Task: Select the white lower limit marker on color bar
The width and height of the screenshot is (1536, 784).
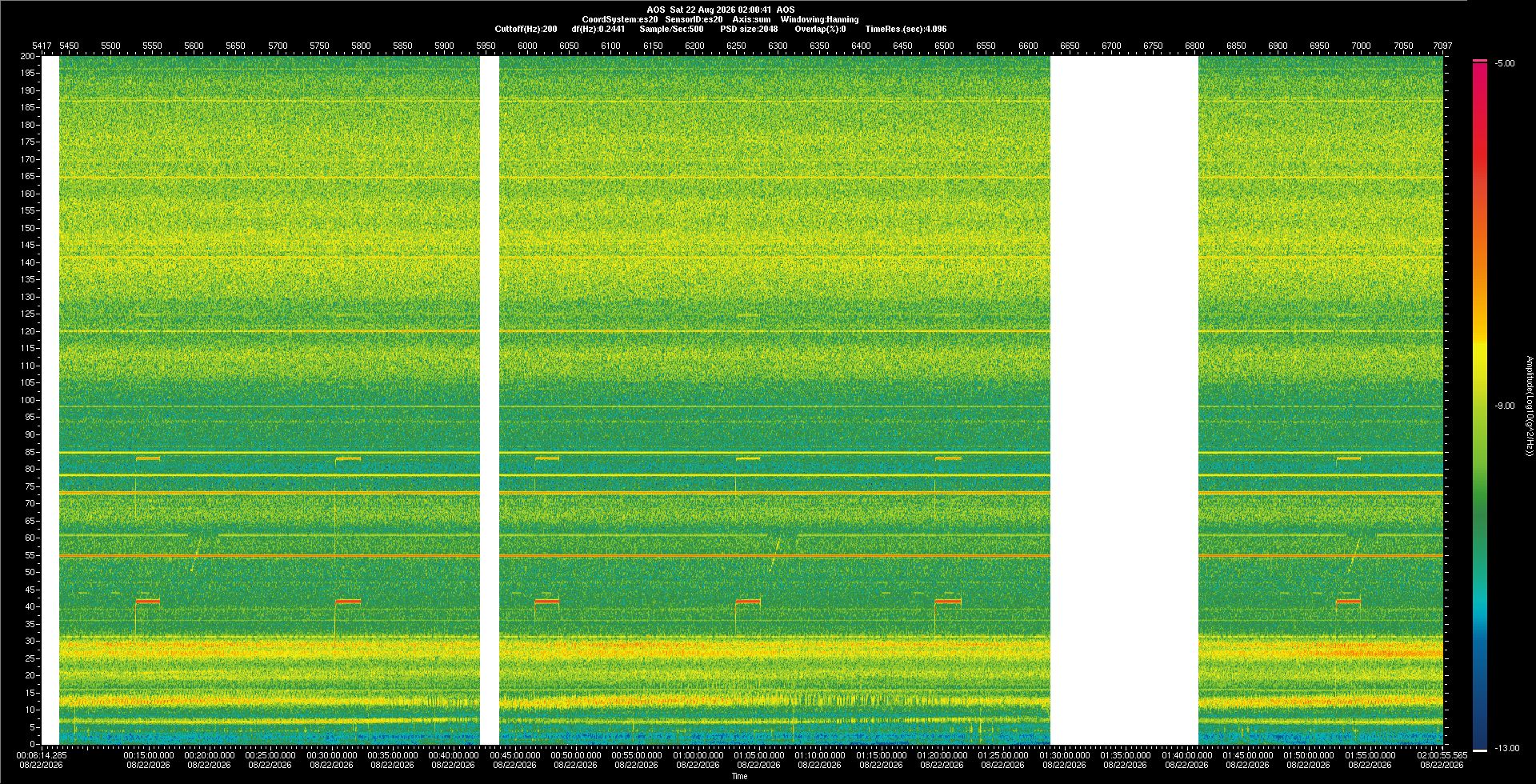Action: point(1480,750)
